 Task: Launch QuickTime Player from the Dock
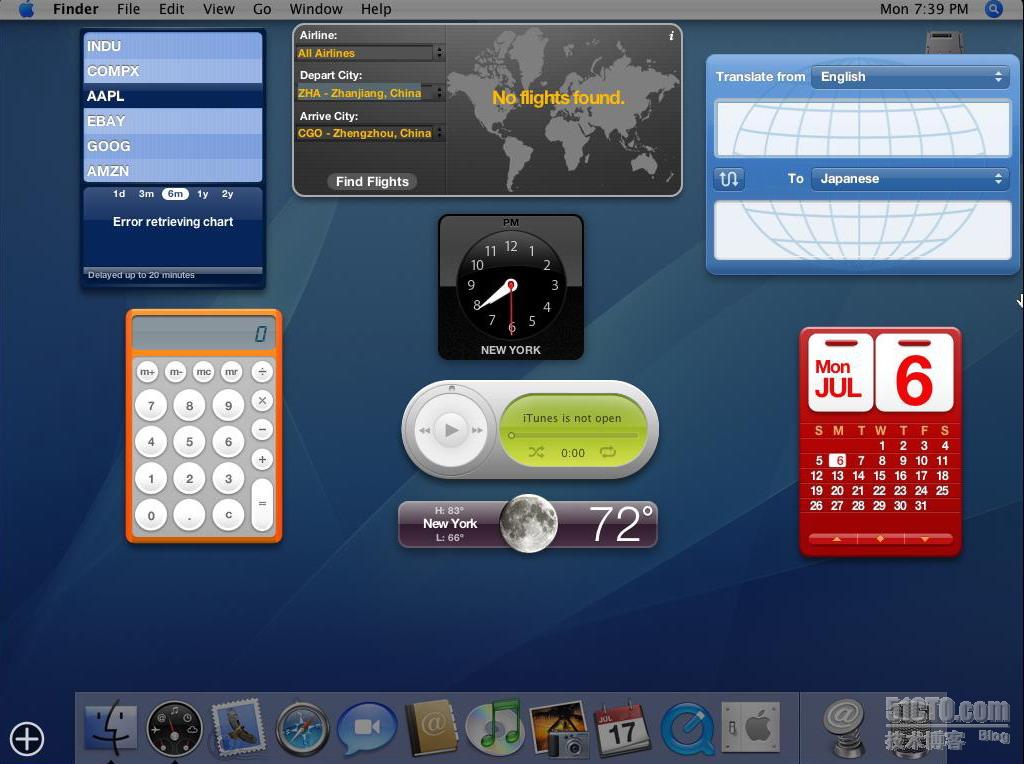click(687, 728)
